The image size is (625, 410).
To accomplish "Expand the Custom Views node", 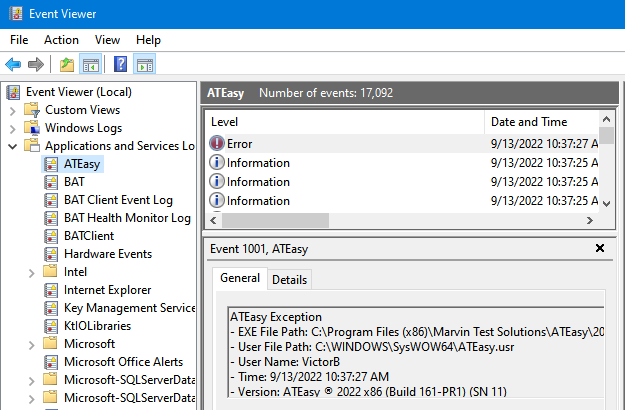I will pyautogui.click(x=13, y=111).
